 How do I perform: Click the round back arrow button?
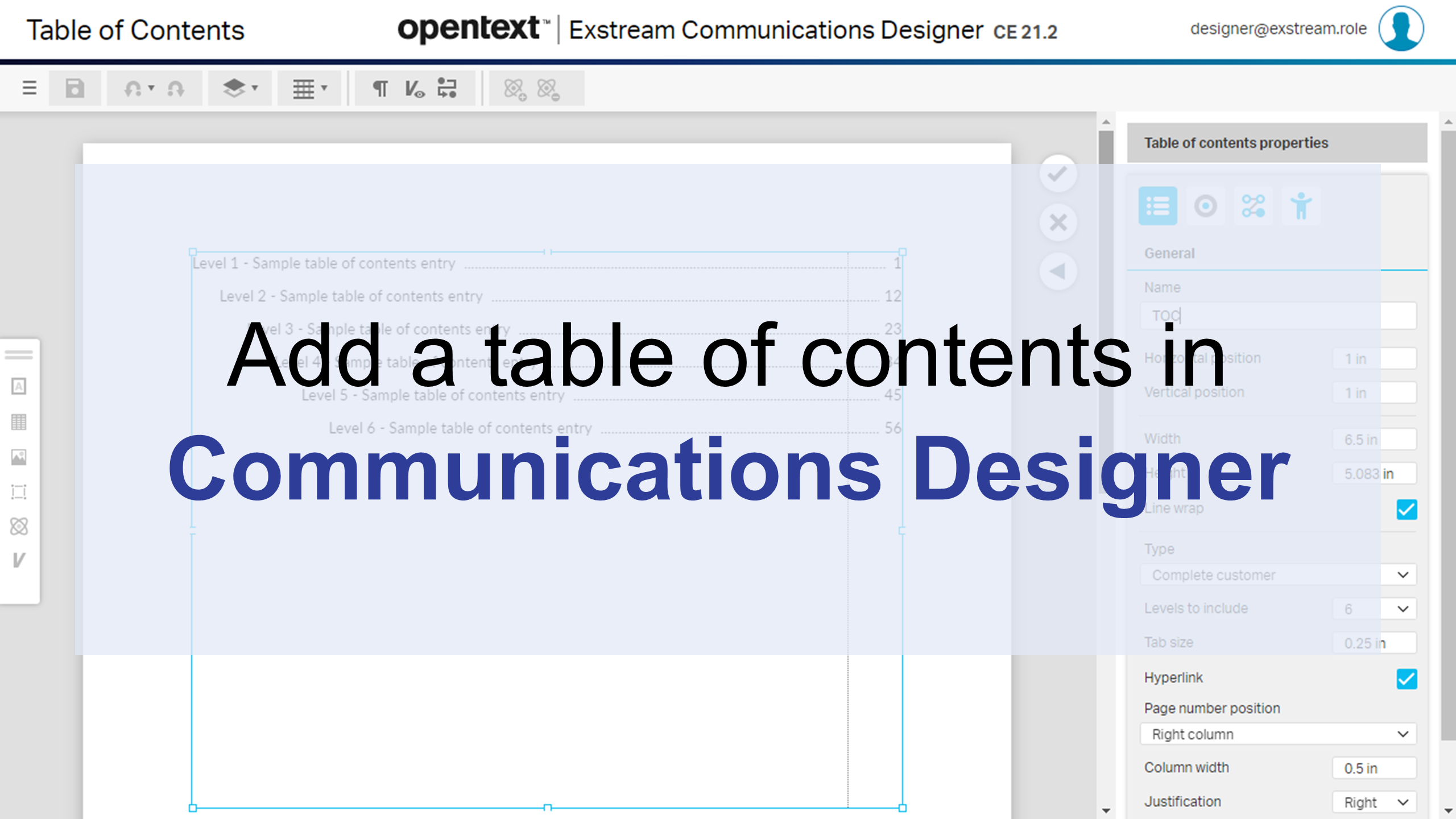(1058, 271)
